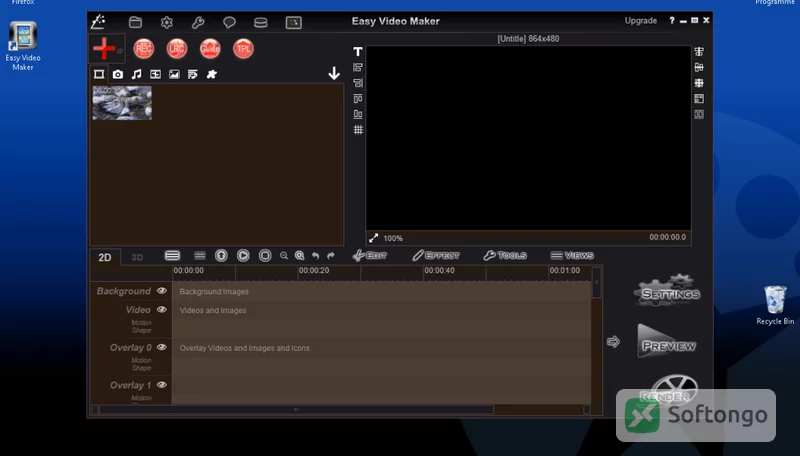Open the Tools menu

click(505, 255)
